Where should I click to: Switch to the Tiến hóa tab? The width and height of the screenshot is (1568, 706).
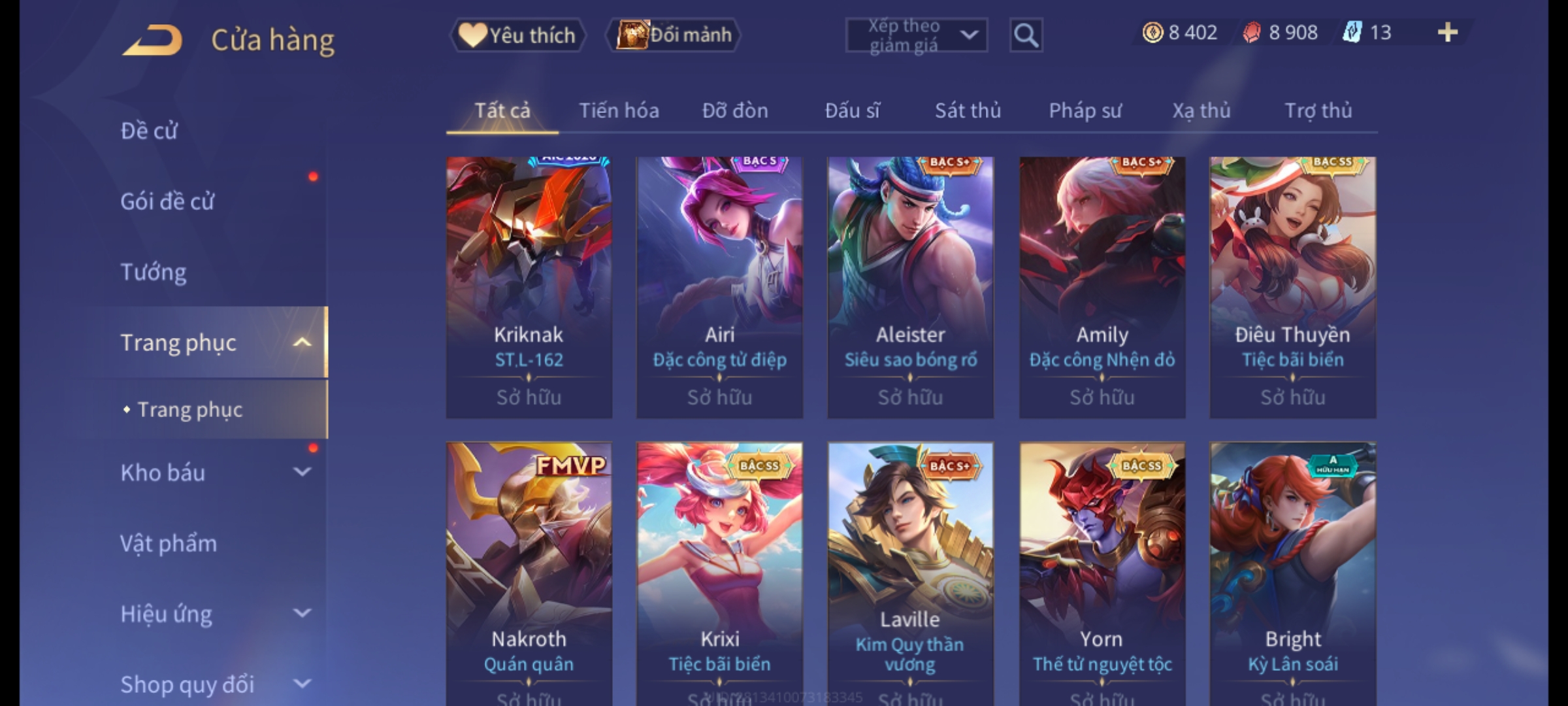619,110
